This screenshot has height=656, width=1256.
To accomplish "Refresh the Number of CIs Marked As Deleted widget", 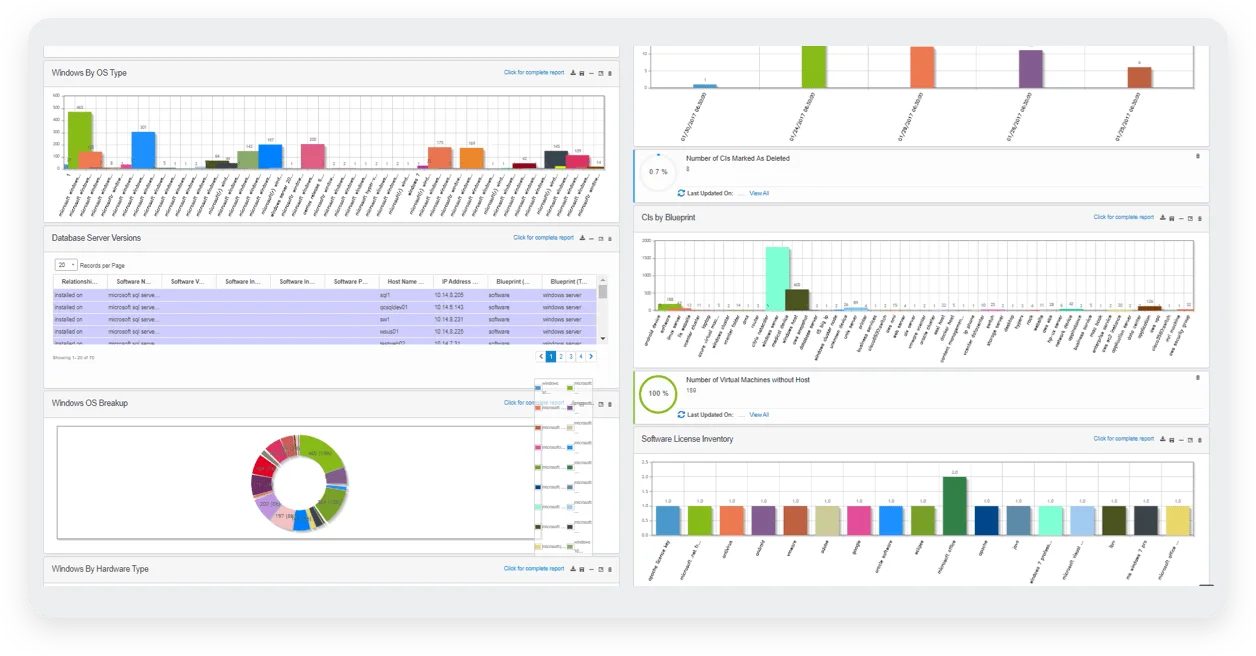I will coord(681,193).
